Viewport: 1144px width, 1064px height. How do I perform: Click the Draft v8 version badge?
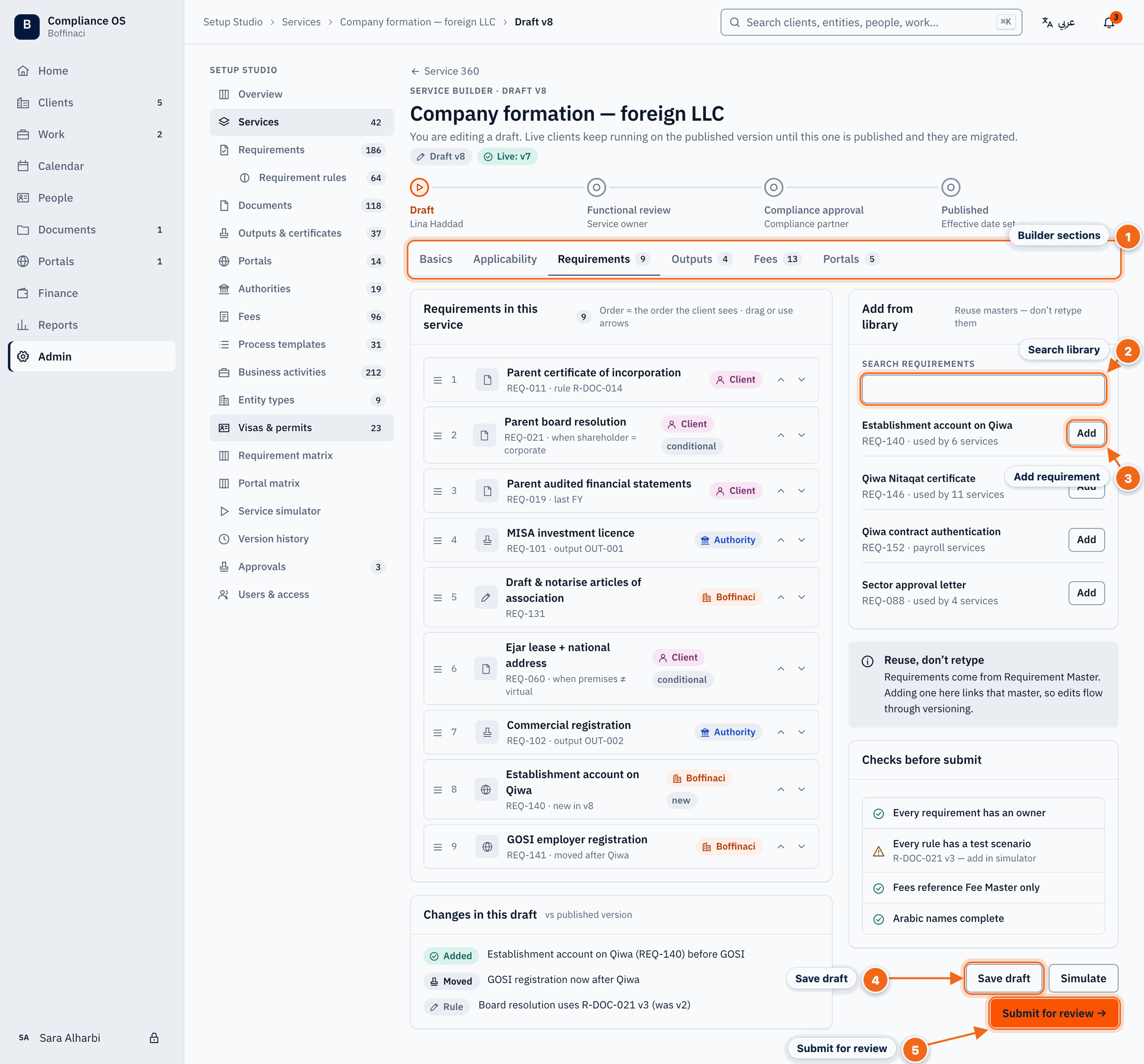[x=441, y=156]
